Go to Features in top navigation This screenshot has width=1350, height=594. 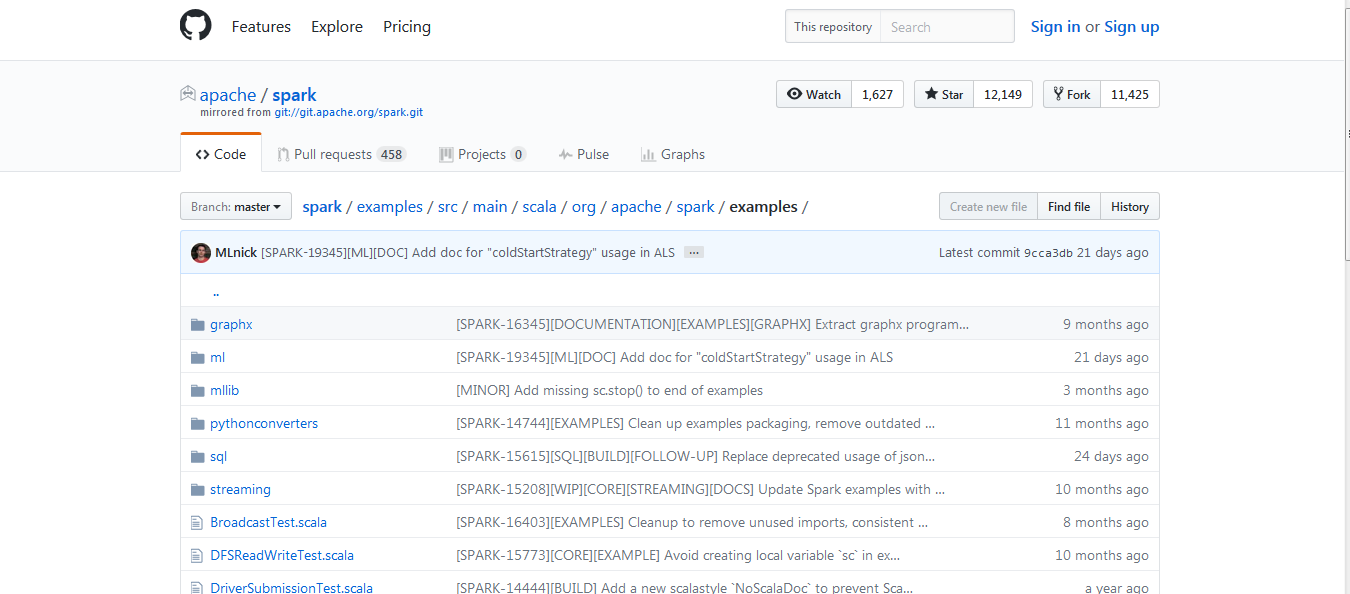(x=261, y=27)
